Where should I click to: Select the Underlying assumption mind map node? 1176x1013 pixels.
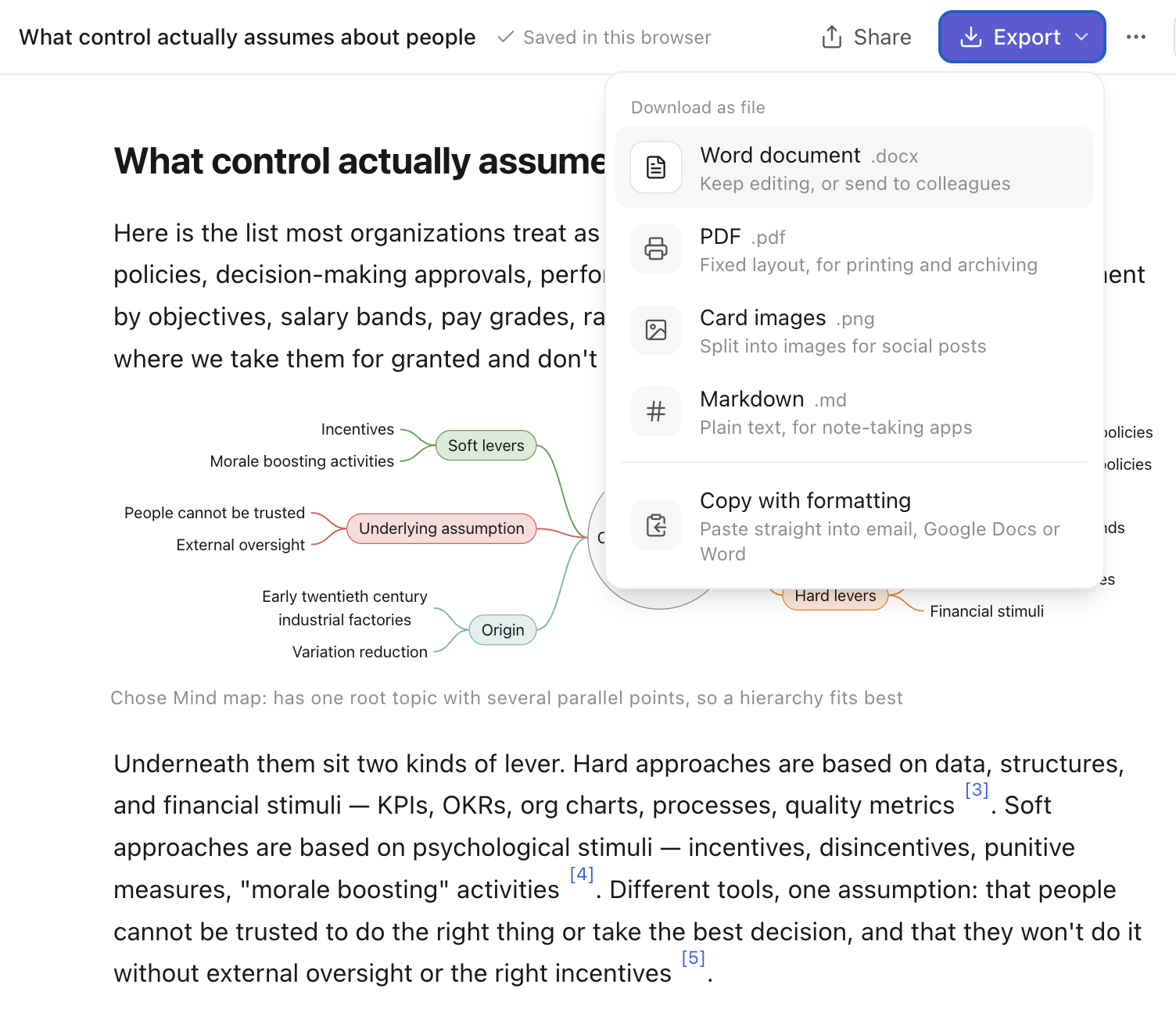(x=442, y=528)
